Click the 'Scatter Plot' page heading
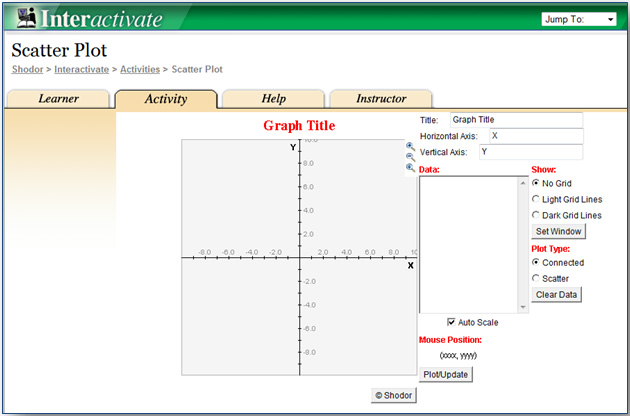The image size is (630, 416). click(x=59, y=51)
